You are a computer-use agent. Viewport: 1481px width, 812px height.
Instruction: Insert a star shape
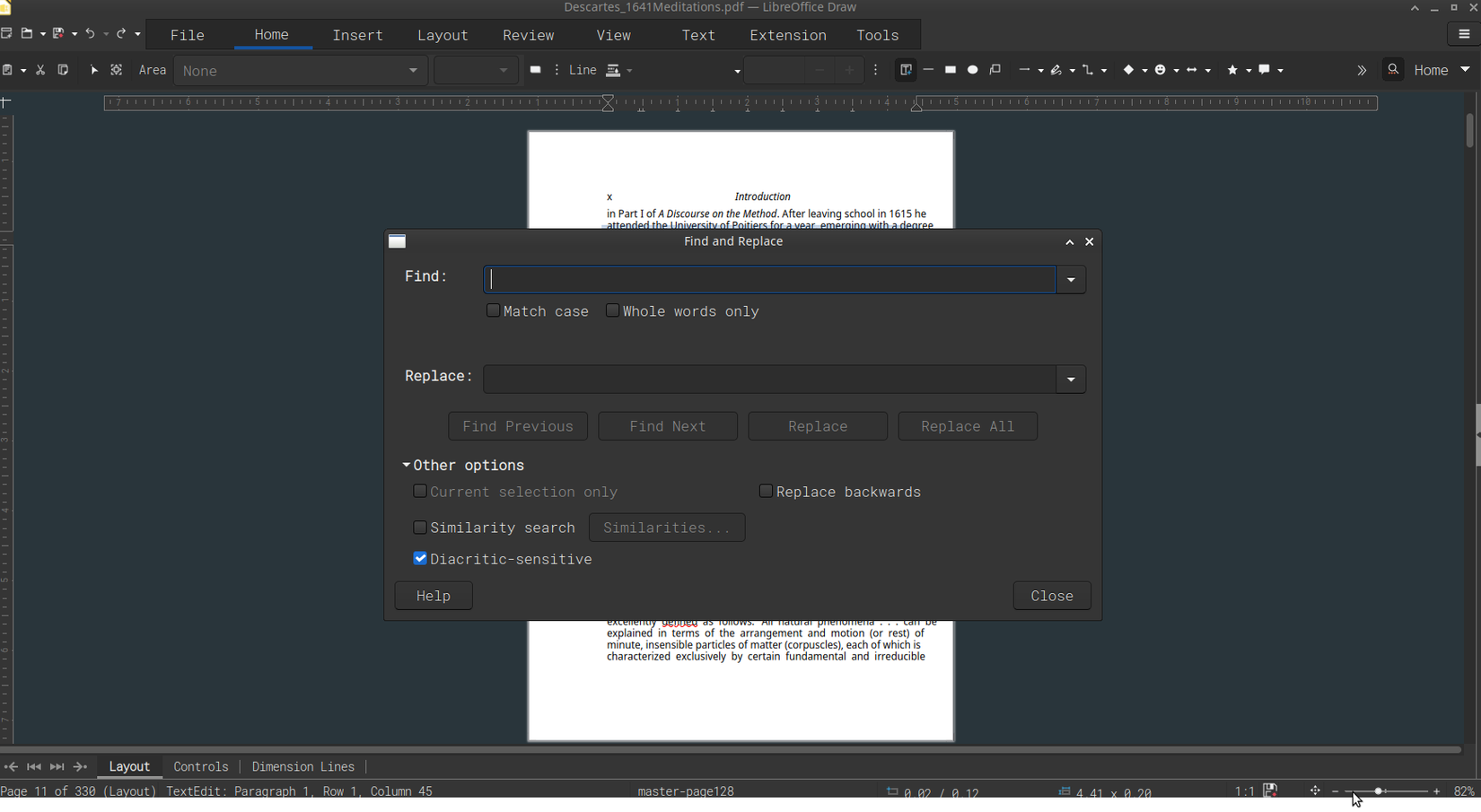(x=1232, y=70)
